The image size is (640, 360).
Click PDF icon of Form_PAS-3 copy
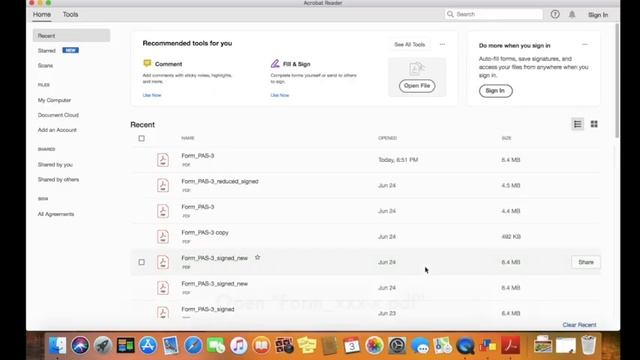pyautogui.click(x=163, y=236)
